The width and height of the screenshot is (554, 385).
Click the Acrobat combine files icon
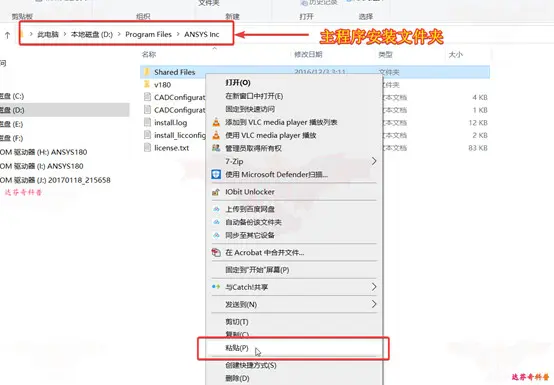point(216,253)
